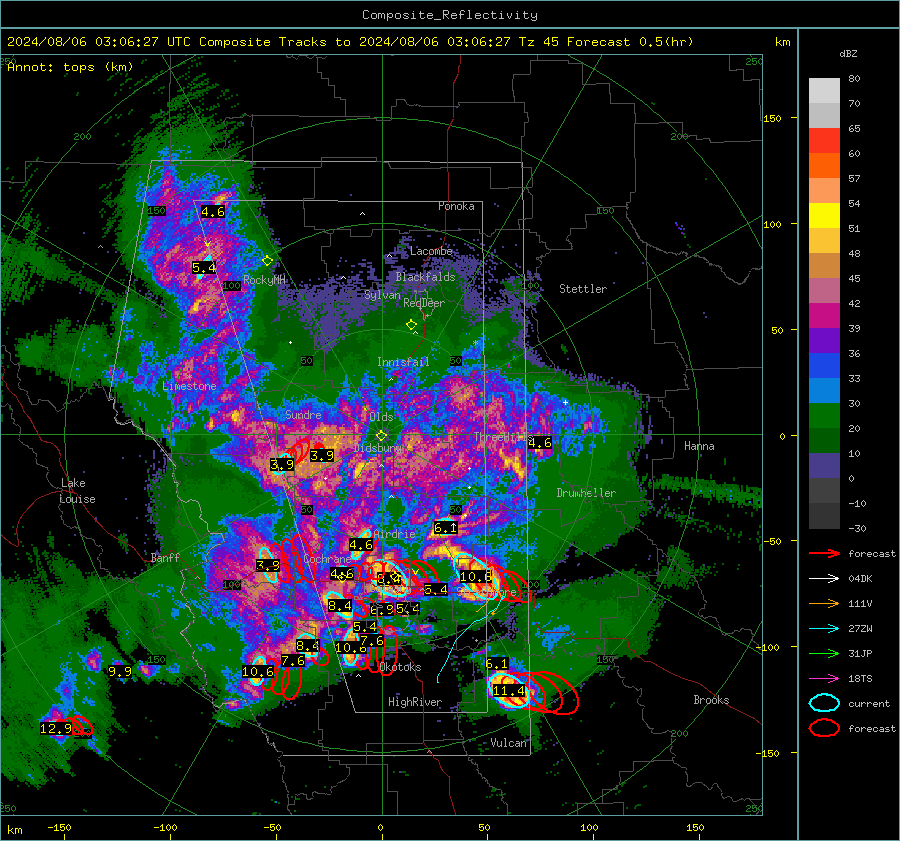The width and height of the screenshot is (900, 841).
Task: Select the red color band in the dBZ scale
Action: coord(824,141)
